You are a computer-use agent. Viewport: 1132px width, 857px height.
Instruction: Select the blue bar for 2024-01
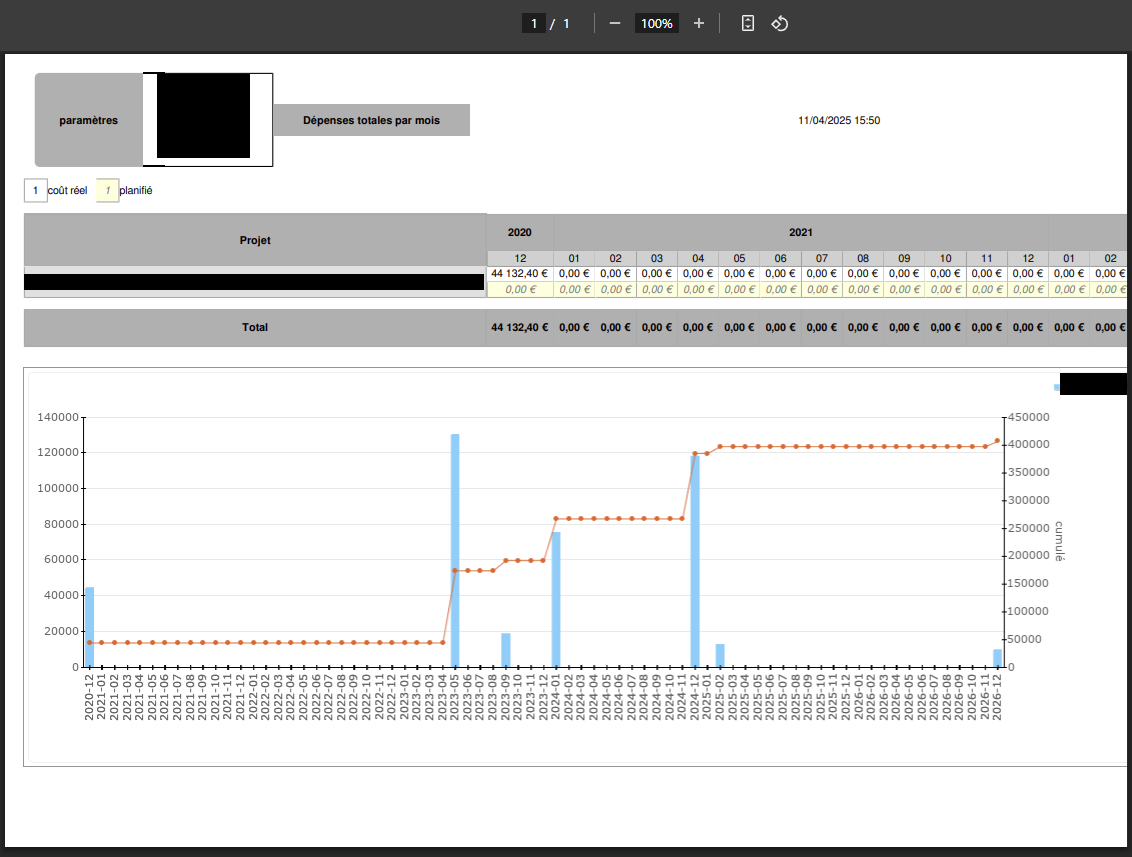click(x=556, y=600)
